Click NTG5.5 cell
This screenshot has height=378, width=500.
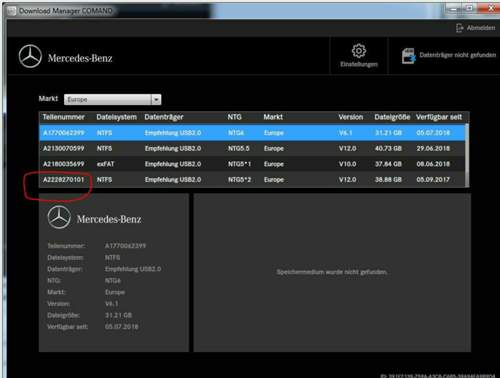[239, 148]
